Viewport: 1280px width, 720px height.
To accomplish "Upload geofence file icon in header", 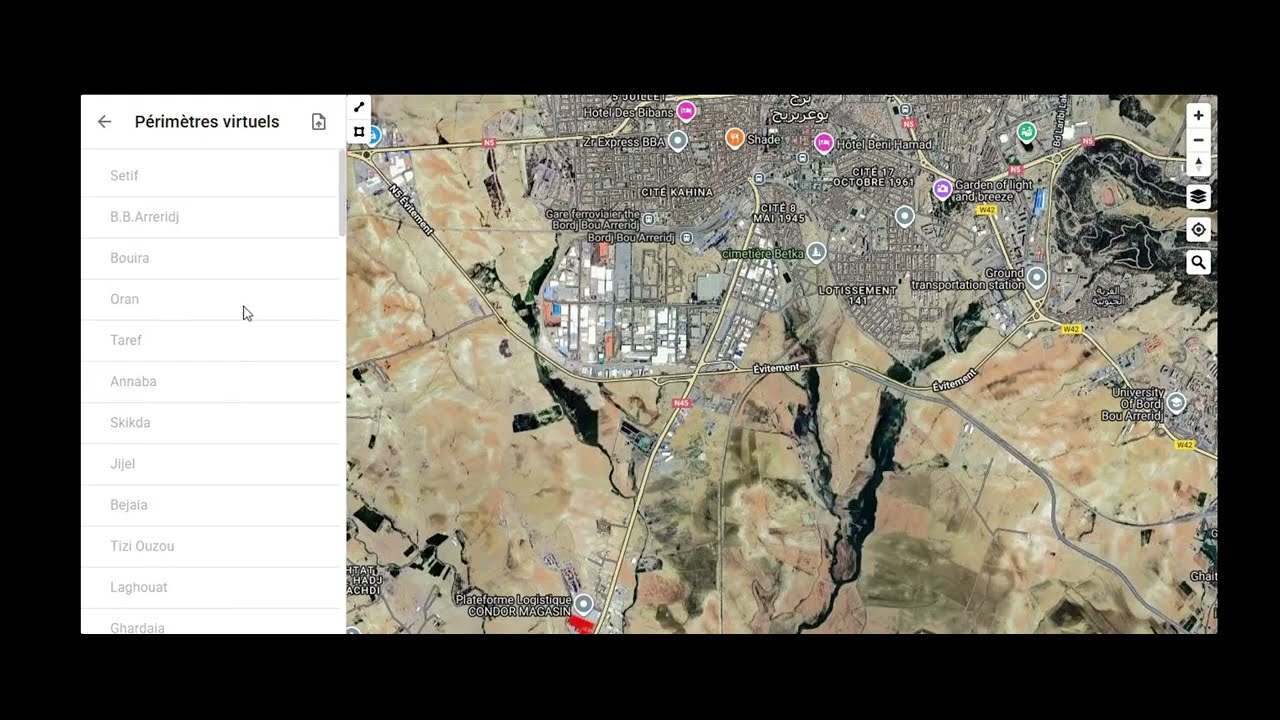I will coord(318,122).
